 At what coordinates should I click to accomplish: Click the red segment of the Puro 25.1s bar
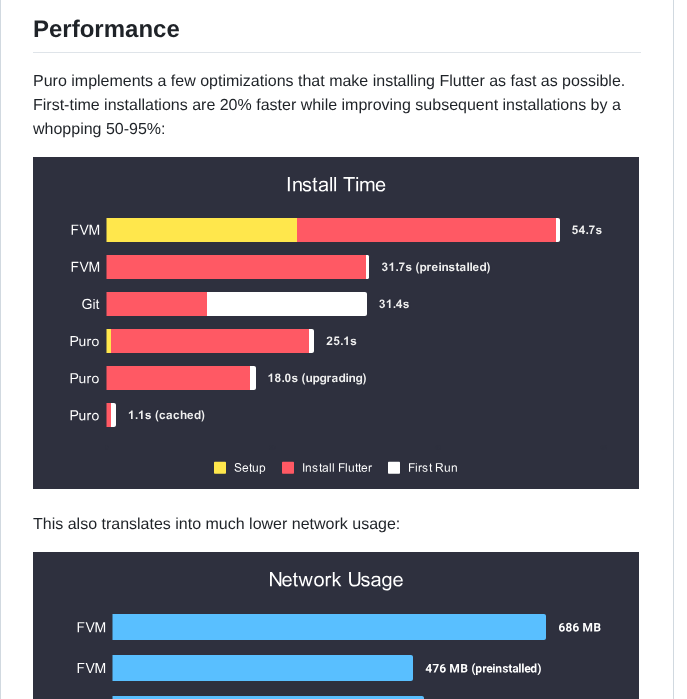tap(210, 341)
